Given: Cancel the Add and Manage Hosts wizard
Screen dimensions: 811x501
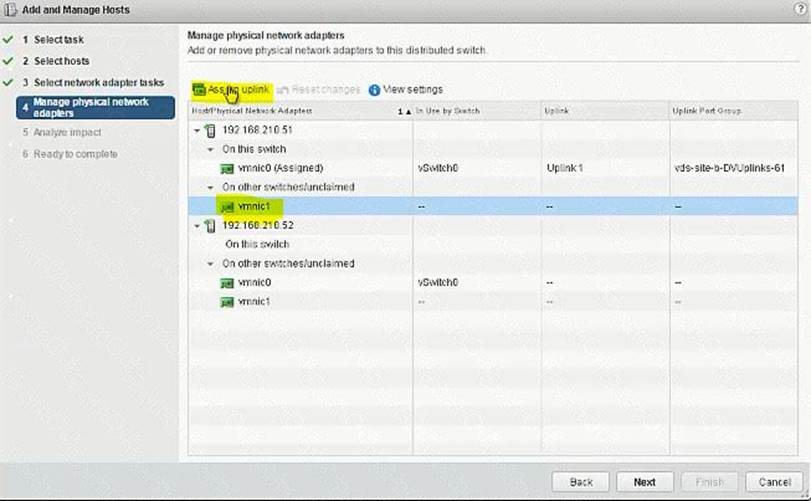Looking at the screenshot, I should coord(773,481).
